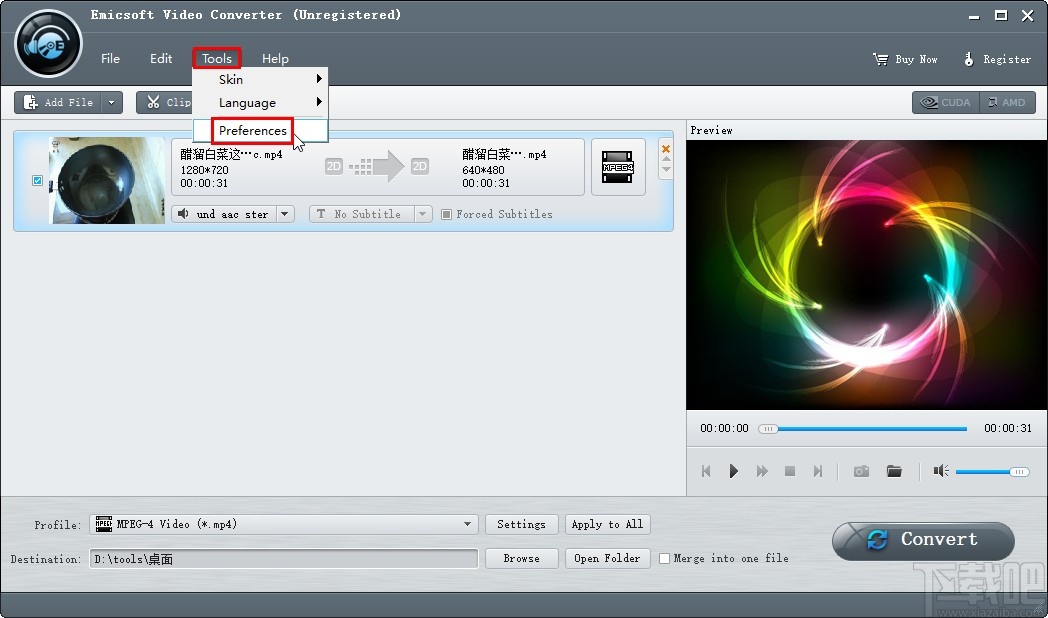Click the Tools menu

click(x=217, y=59)
